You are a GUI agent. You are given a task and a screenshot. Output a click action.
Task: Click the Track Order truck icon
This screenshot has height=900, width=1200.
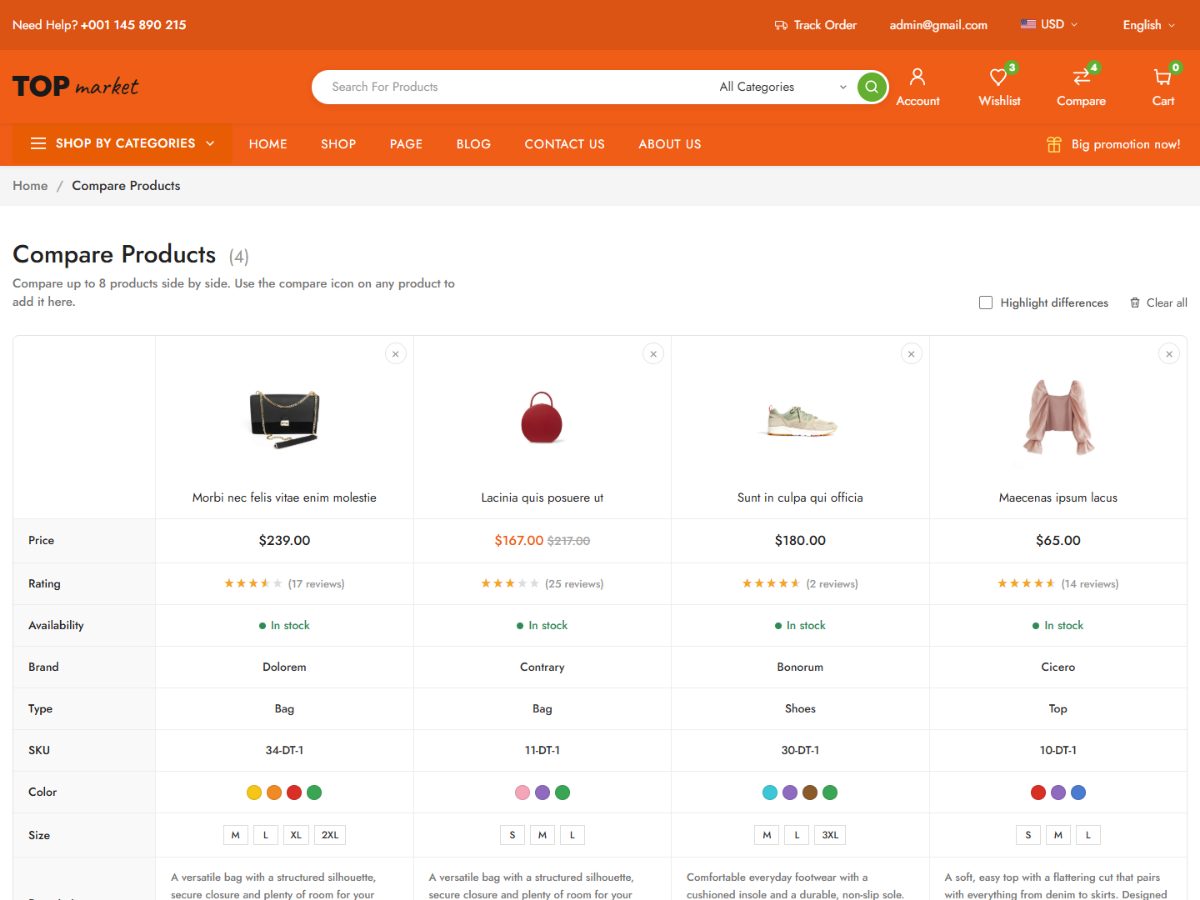click(781, 25)
